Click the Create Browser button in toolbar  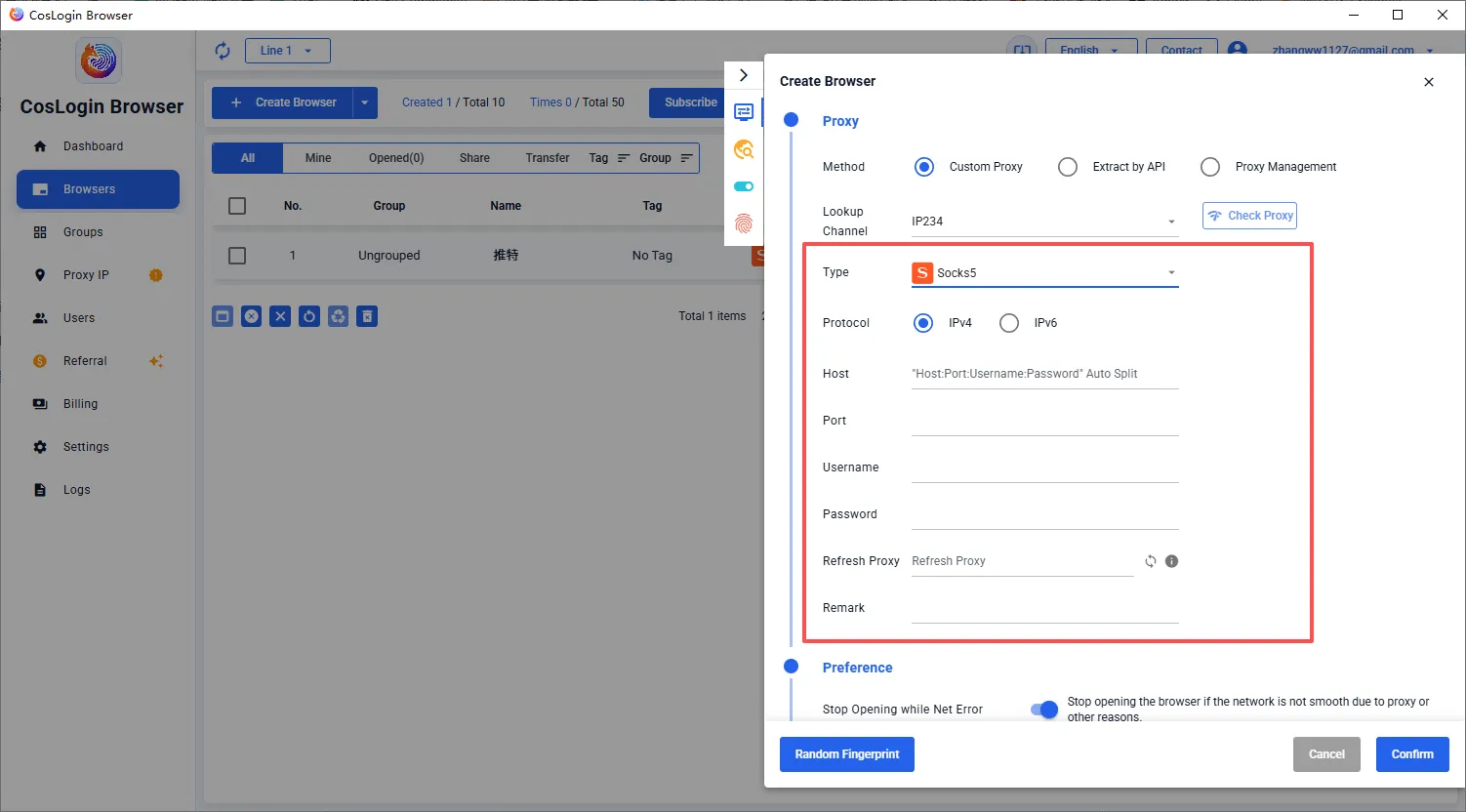point(282,102)
